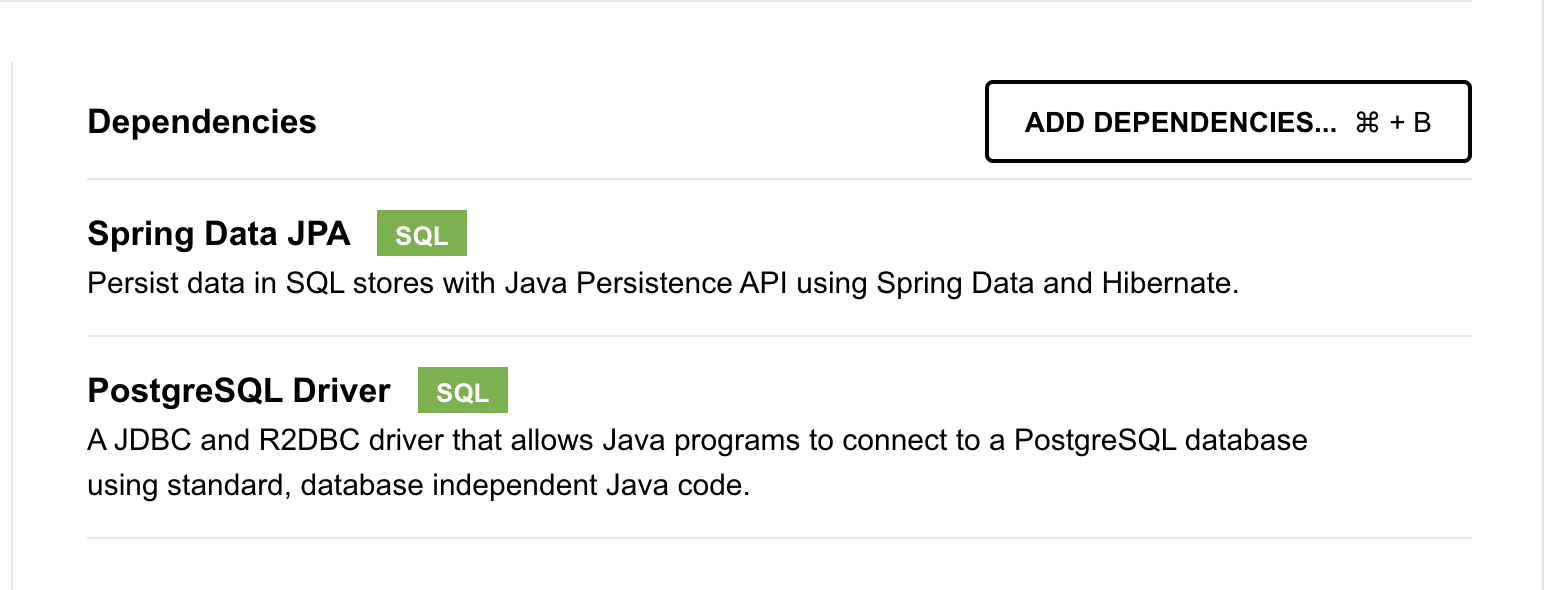Click the command key symbol in the button
The height and width of the screenshot is (590, 1548).
(x=1366, y=123)
